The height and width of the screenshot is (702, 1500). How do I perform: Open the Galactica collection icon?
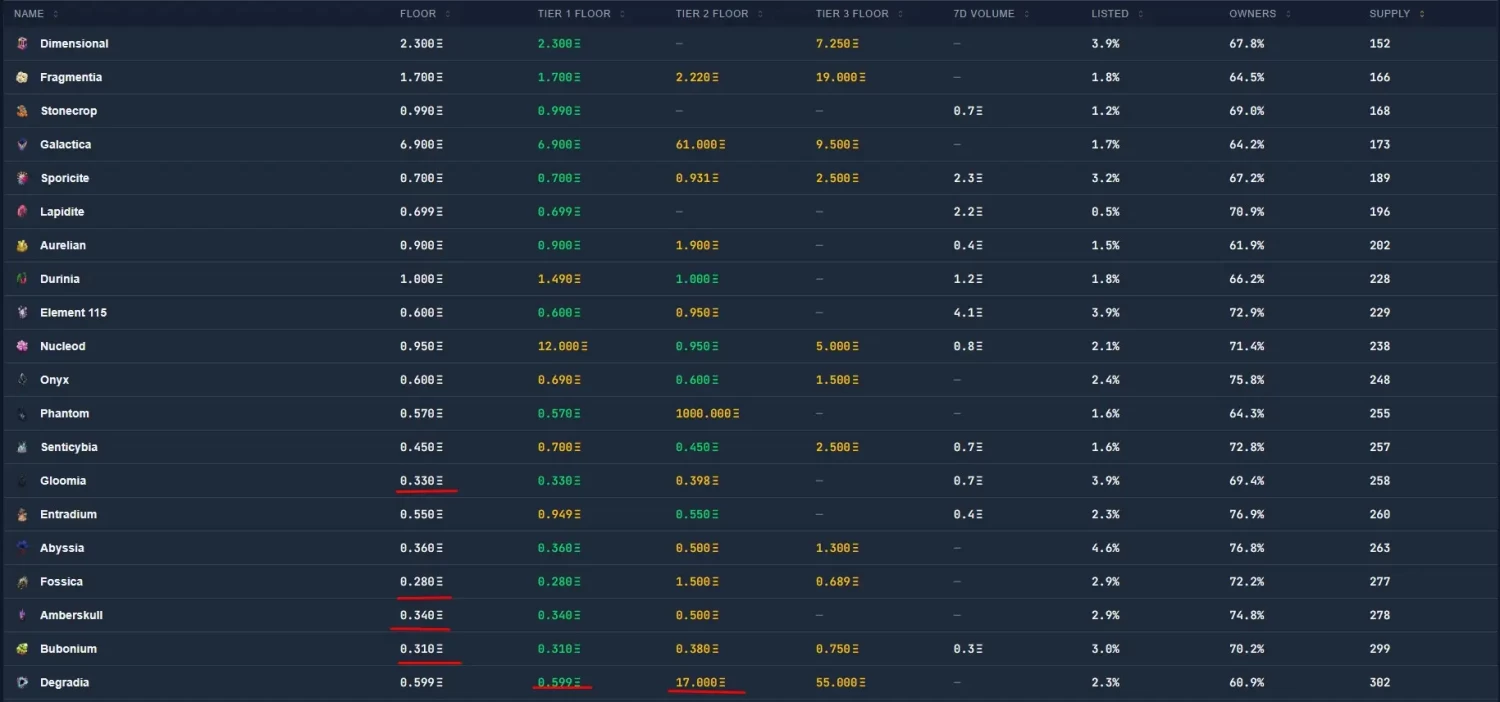pos(22,145)
